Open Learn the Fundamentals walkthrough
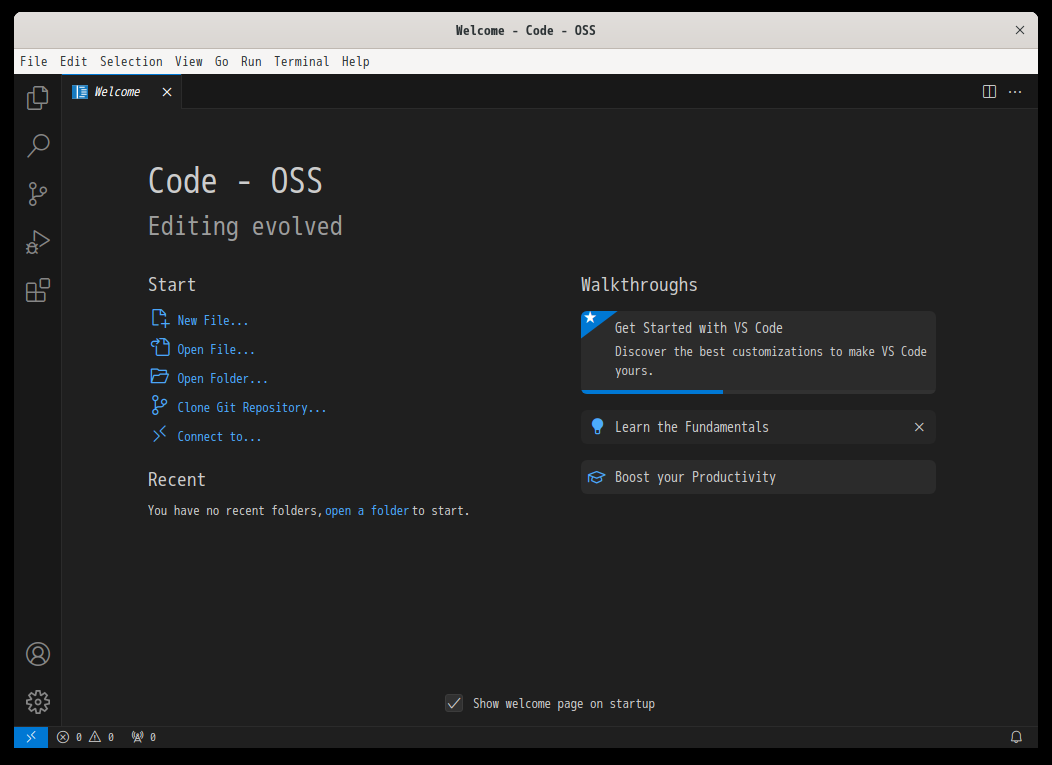This screenshot has height=765, width=1052. pos(758,427)
